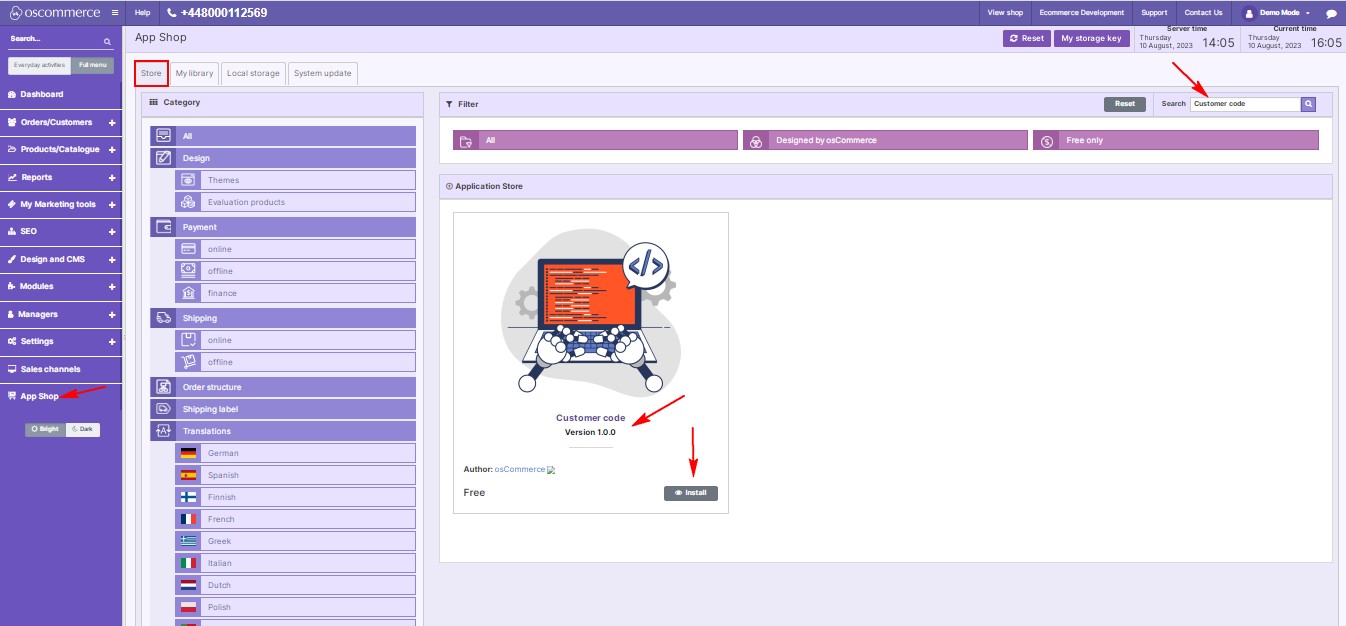Toggle the Designed by osCommerce filter
The height and width of the screenshot is (626, 1346).
885,141
